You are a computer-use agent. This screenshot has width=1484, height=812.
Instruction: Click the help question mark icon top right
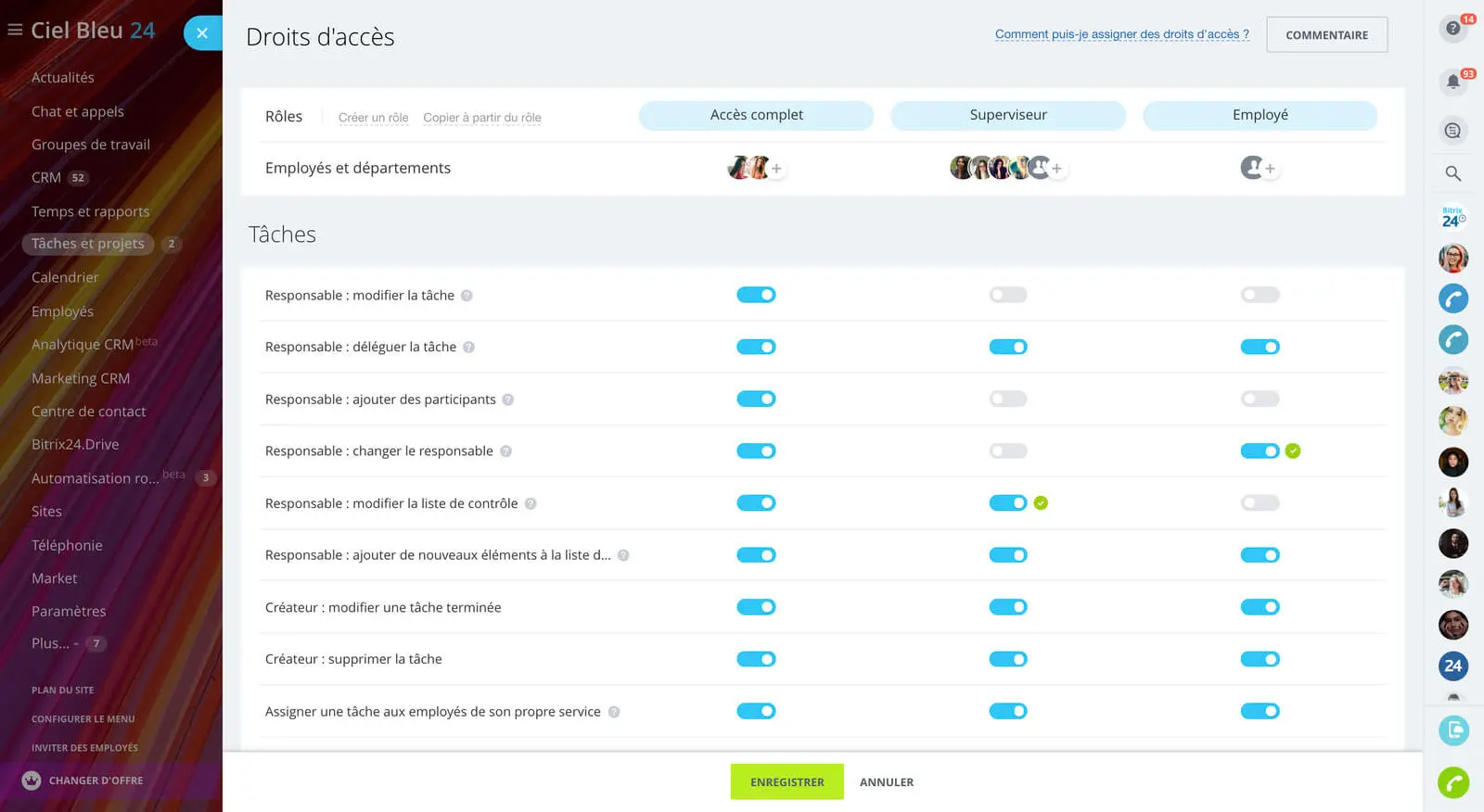click(1452, 29)
